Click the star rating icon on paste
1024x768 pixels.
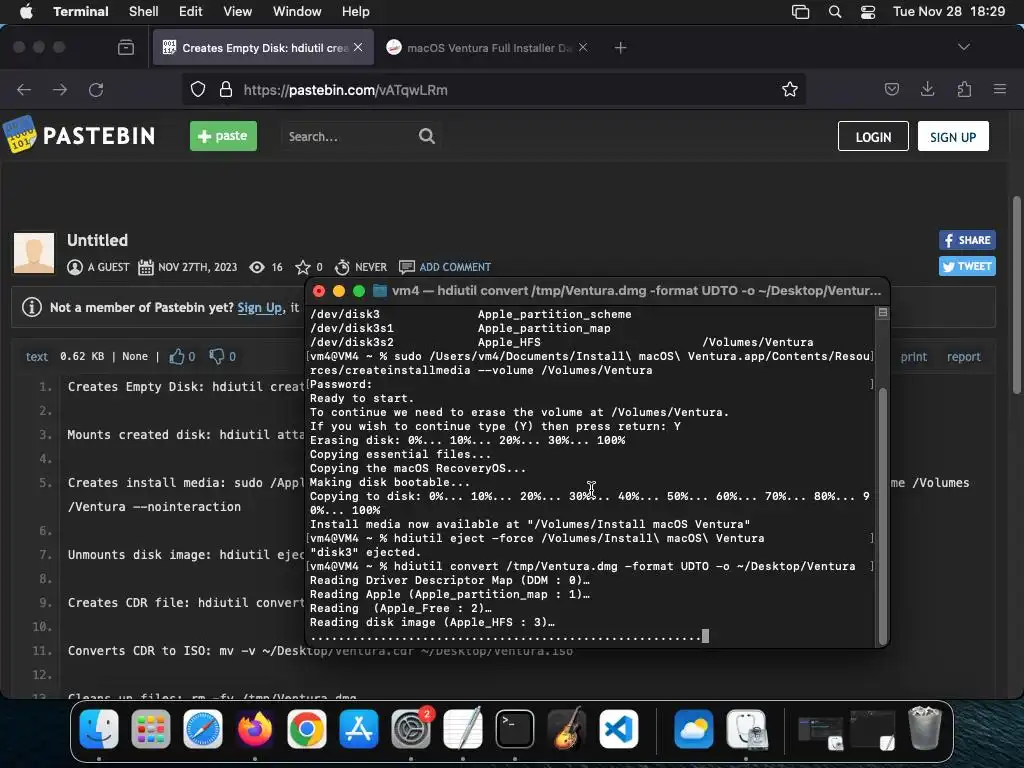(x=302, y=267)
